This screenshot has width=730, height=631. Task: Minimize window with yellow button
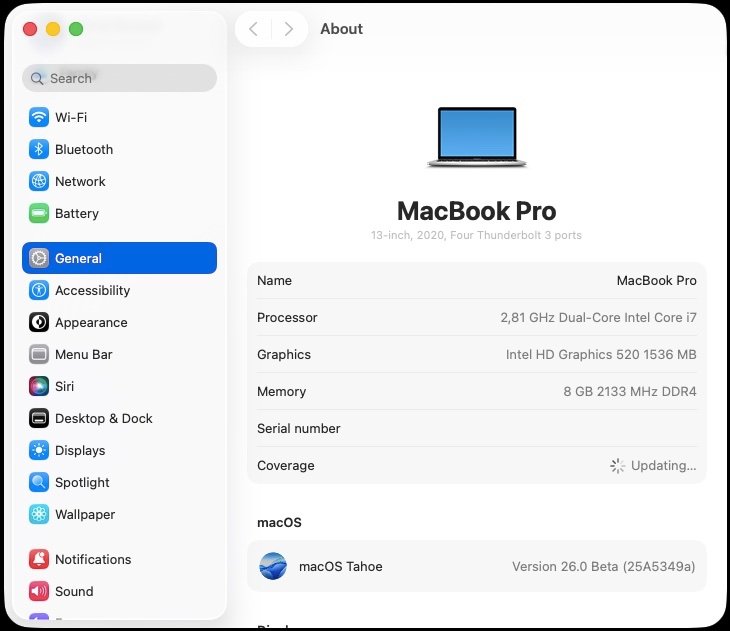(53, 29)
